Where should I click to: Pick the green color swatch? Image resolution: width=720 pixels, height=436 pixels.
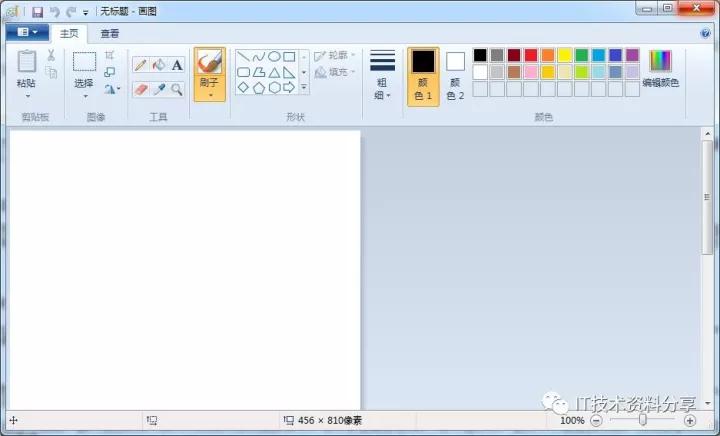click(582, 56)
